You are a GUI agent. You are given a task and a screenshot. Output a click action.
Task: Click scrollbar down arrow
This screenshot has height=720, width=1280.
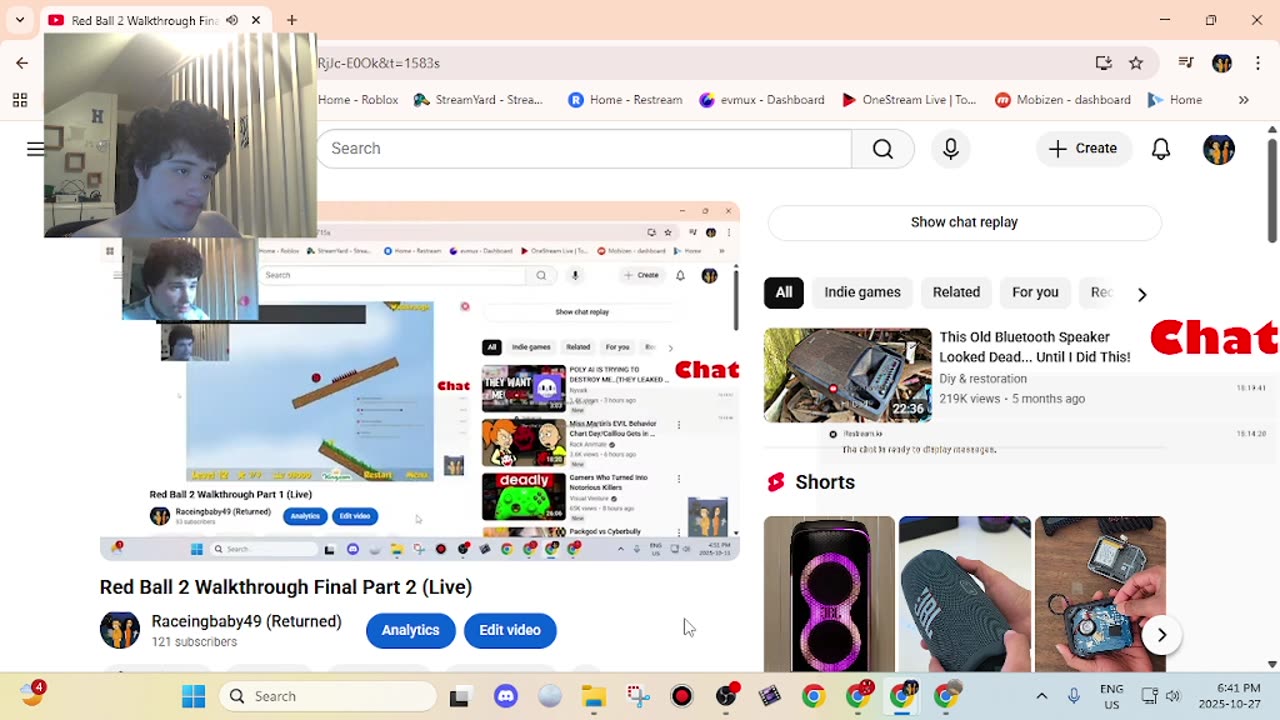[1272, 664]
